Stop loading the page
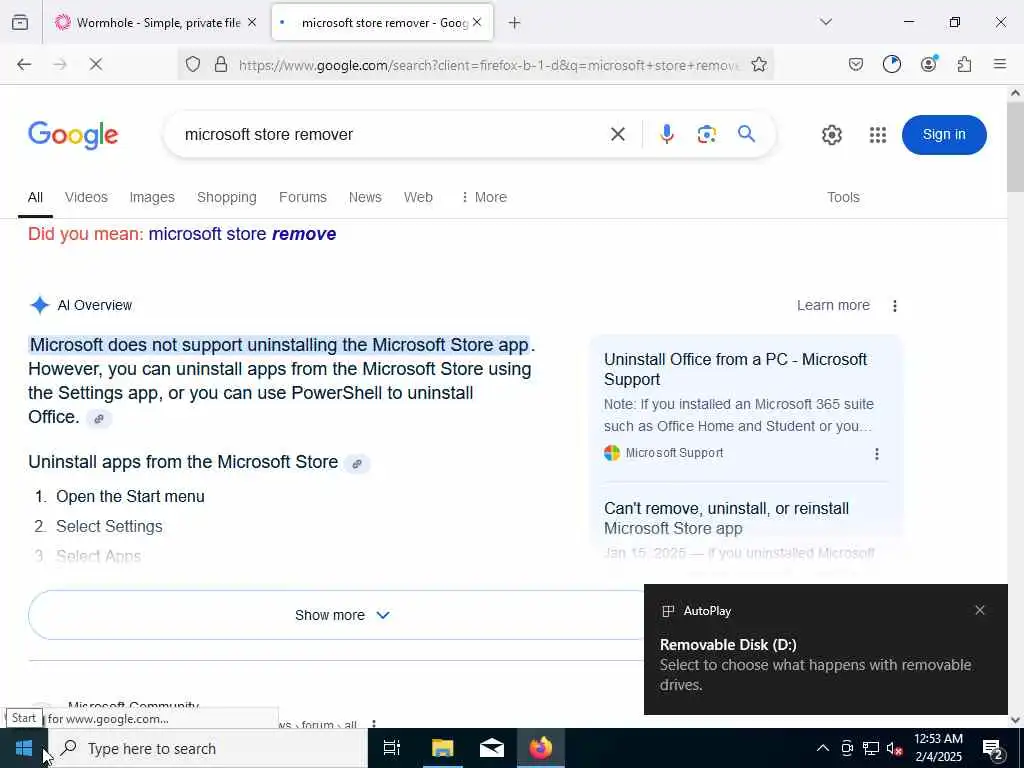This screenshot has height=768, width=1024. point(95,64)
